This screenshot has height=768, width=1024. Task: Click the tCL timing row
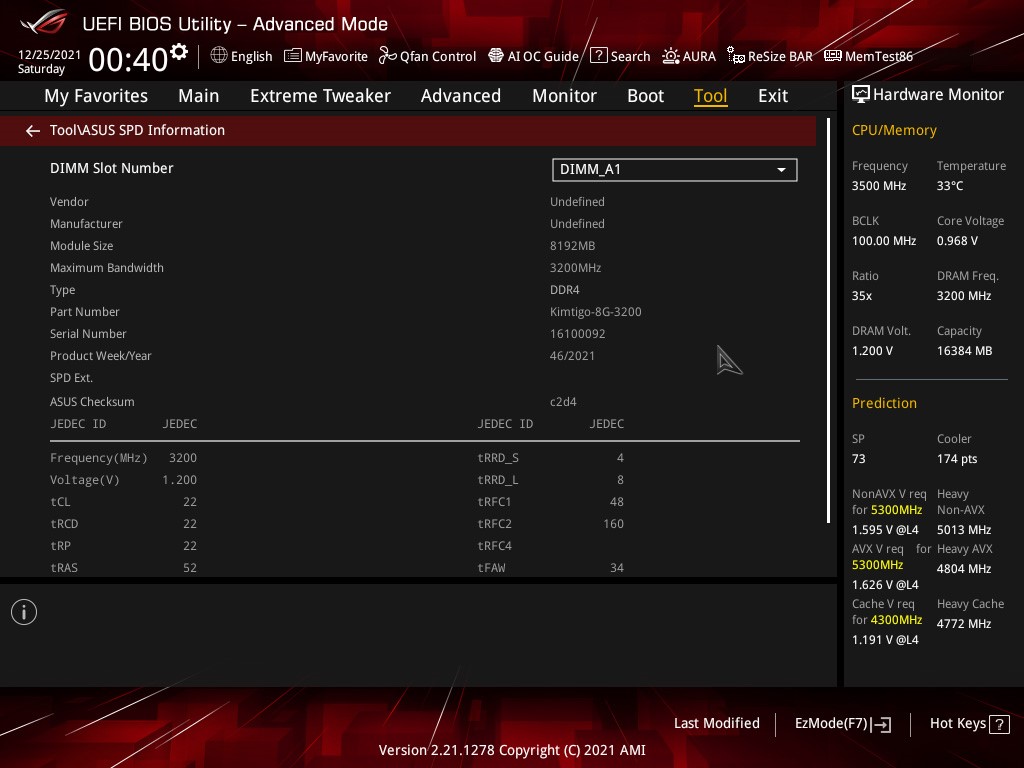(x=123, y=502)
